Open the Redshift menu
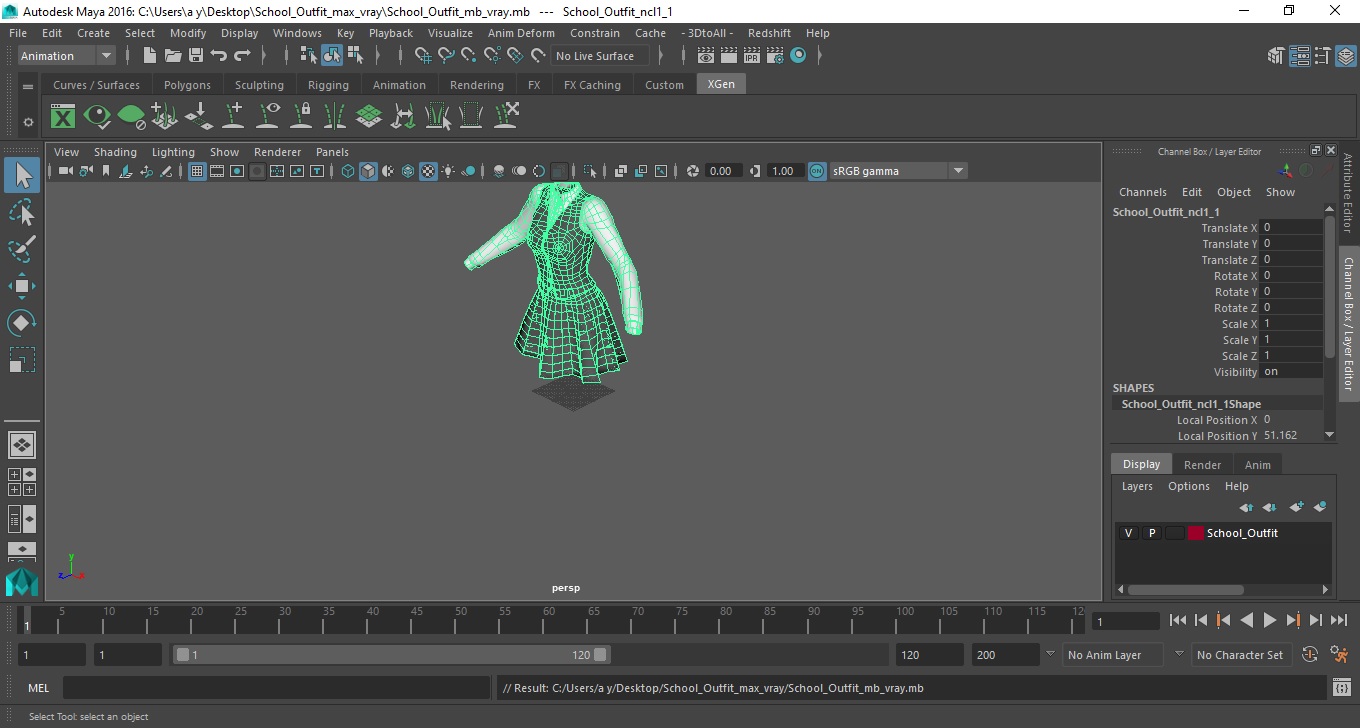This screenshot has height=728, width=1360. [769, 33]
